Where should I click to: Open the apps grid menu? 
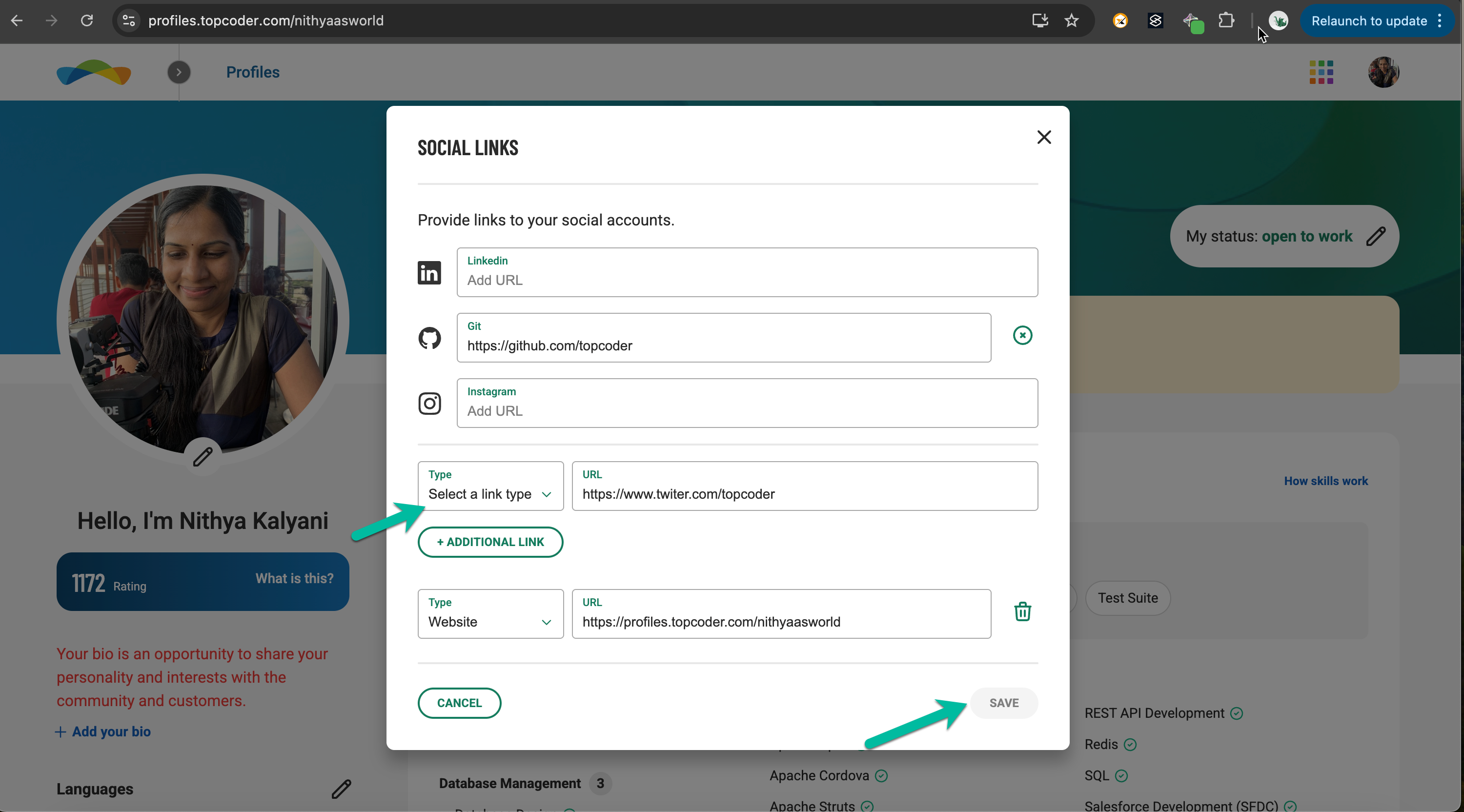click(1321, 72)
